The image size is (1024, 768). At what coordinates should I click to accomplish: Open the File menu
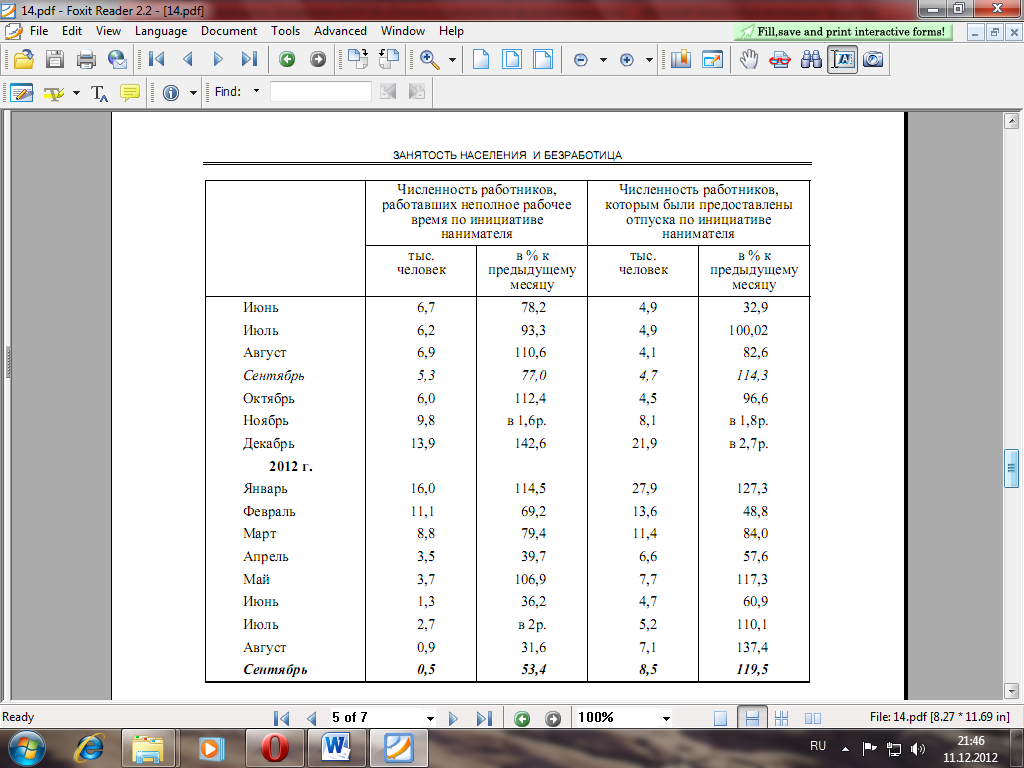pyautogui.click(x=39, y=31)
